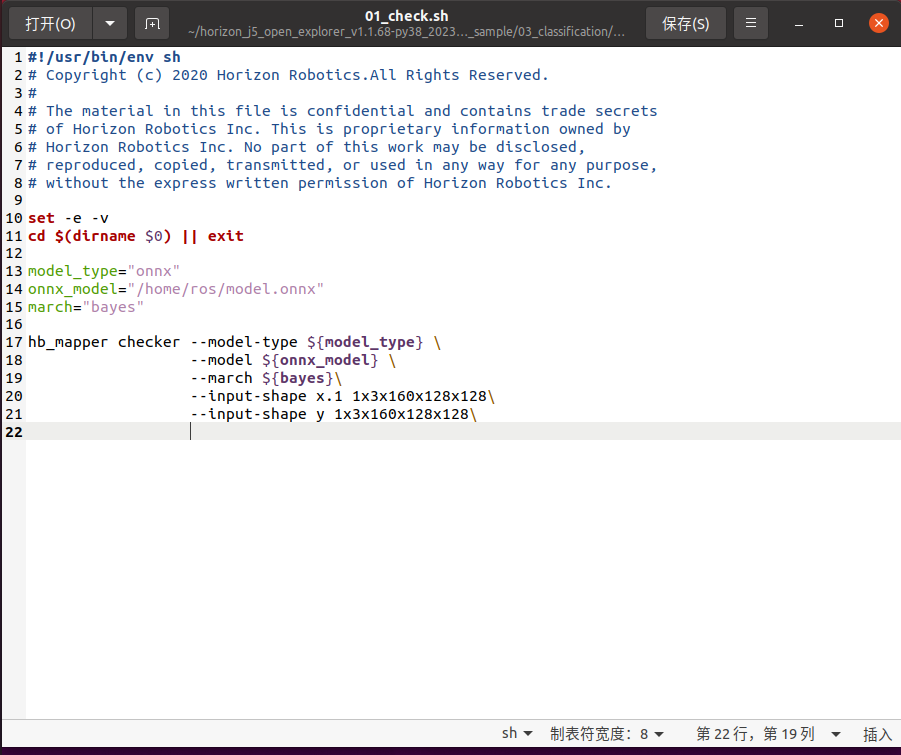The image size is (901, 755).
Task: Minimize the gedit window
Action: click(x=799, y=24)
